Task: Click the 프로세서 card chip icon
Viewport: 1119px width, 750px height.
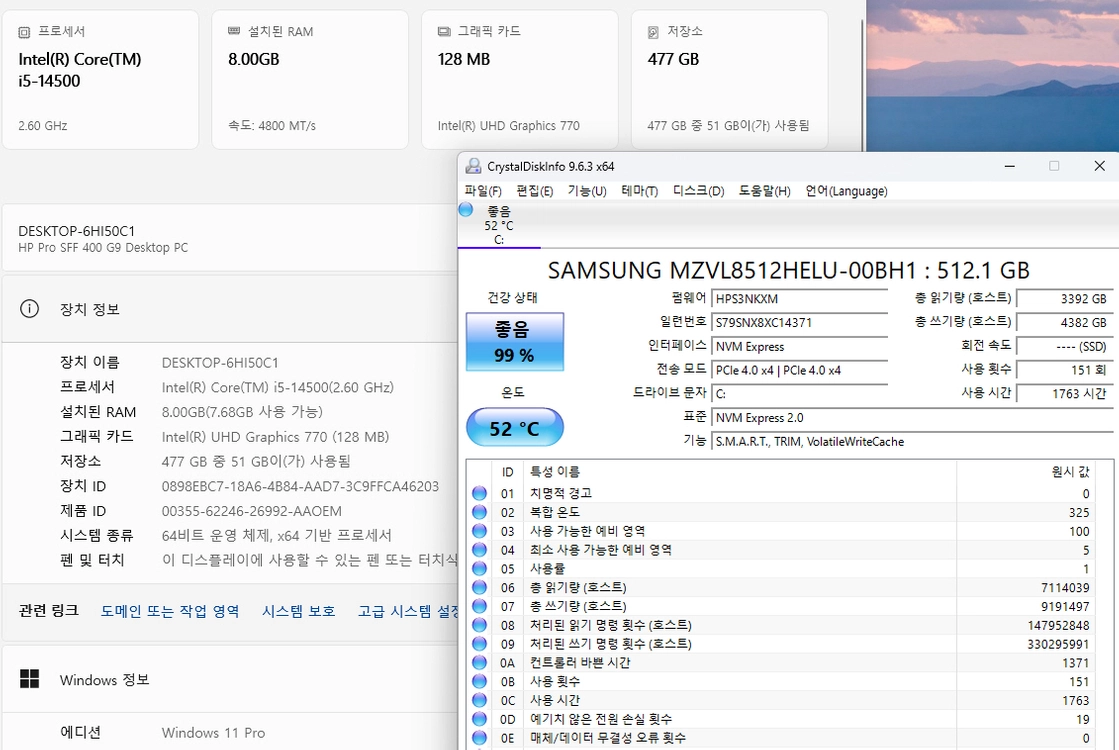Action: coord(24,32)
